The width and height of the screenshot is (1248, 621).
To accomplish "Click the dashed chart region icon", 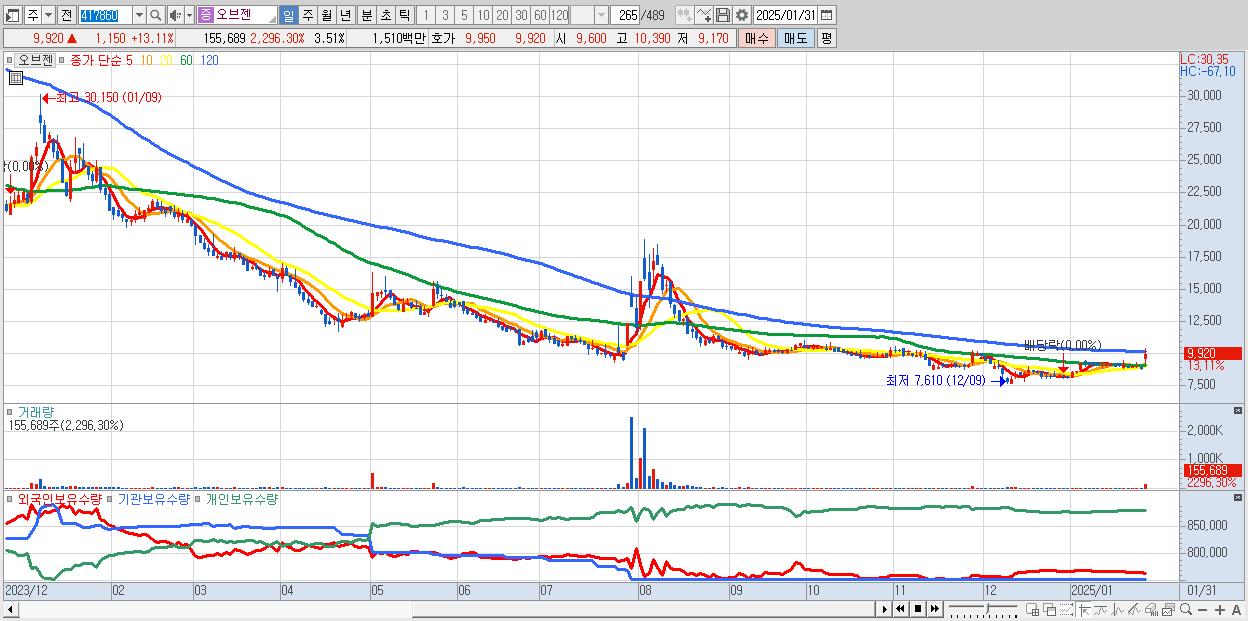I will pyautogui.click(x=1066, y=609).
